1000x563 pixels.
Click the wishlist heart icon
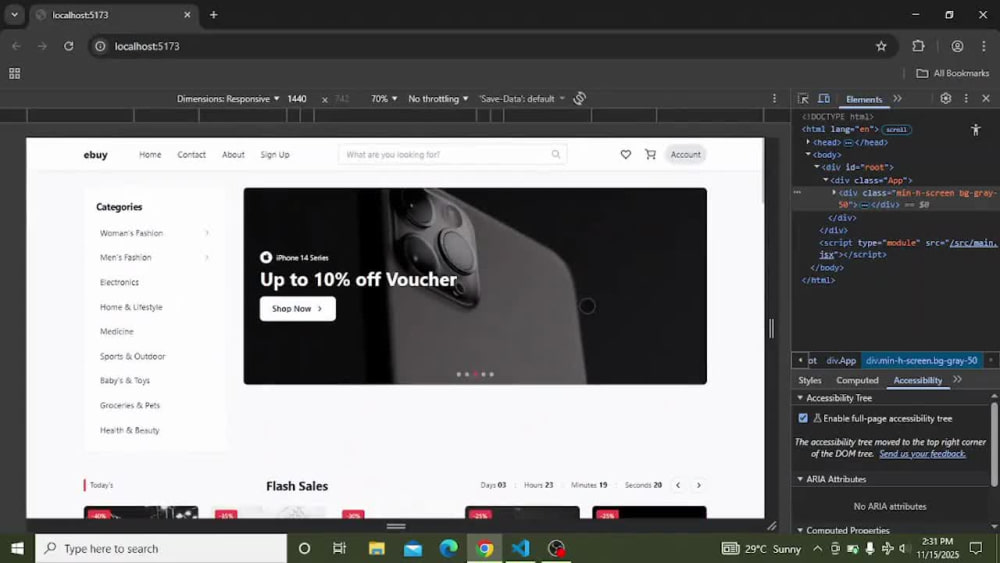click(x=626, y=154)
